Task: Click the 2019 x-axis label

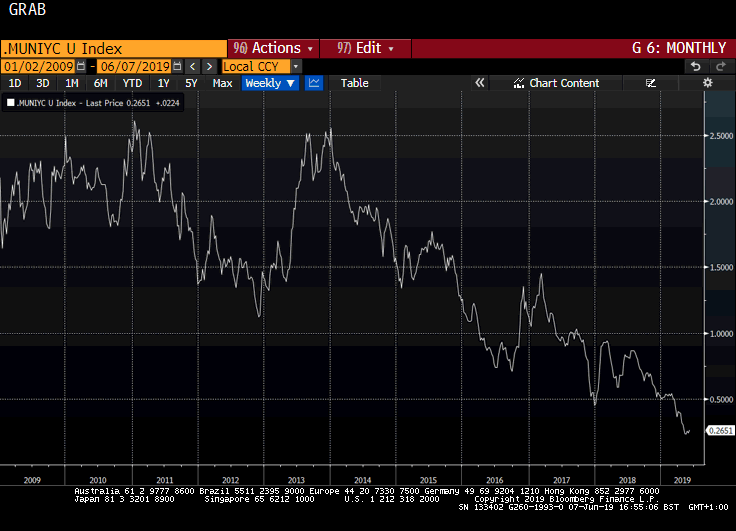Action: (x=682, y=480)
